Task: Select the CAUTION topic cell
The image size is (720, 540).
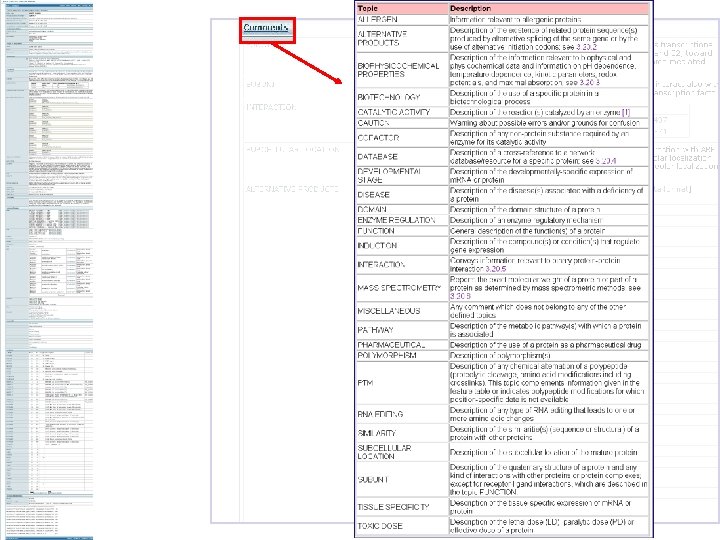Action: [403, 123]
